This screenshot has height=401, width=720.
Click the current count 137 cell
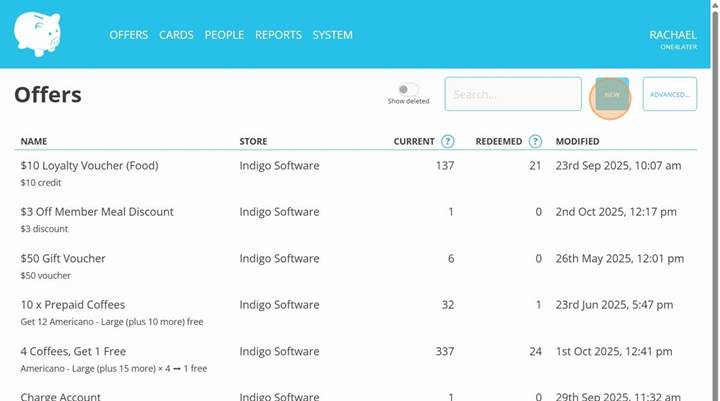click(445, 166)
